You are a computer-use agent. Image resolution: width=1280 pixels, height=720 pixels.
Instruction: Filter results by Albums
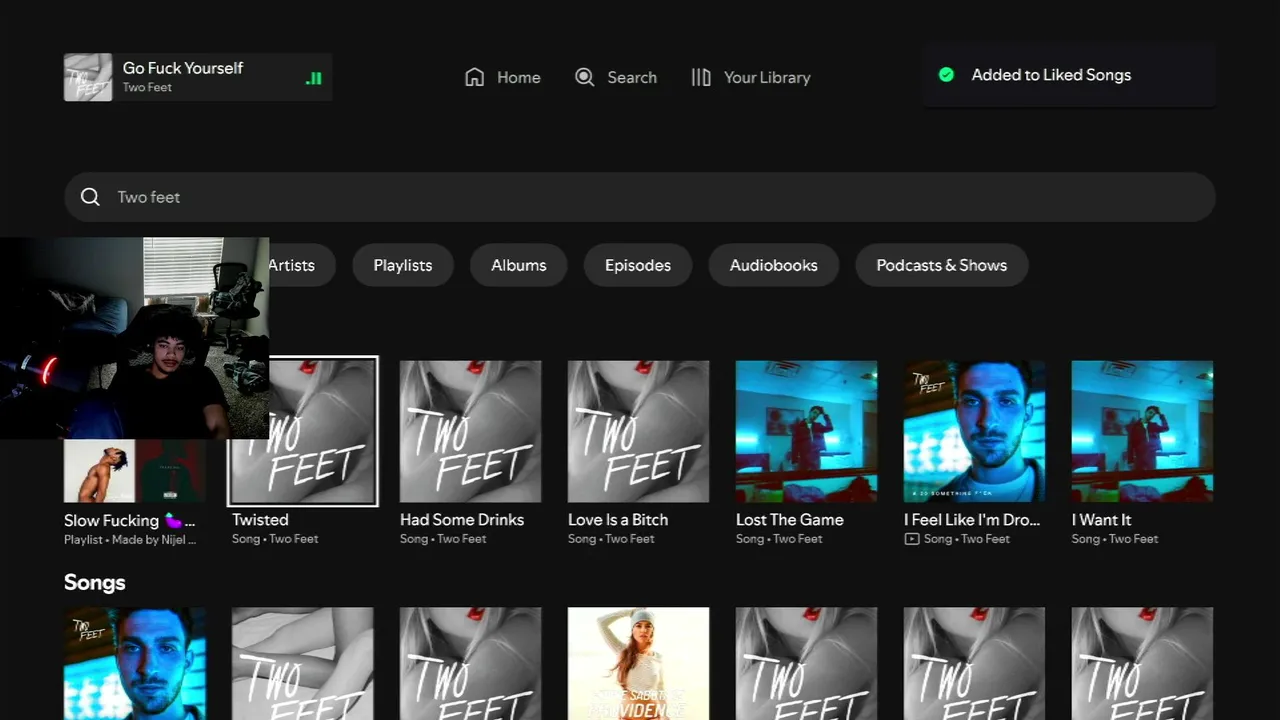pyautogui.click(x=519, y=265)
